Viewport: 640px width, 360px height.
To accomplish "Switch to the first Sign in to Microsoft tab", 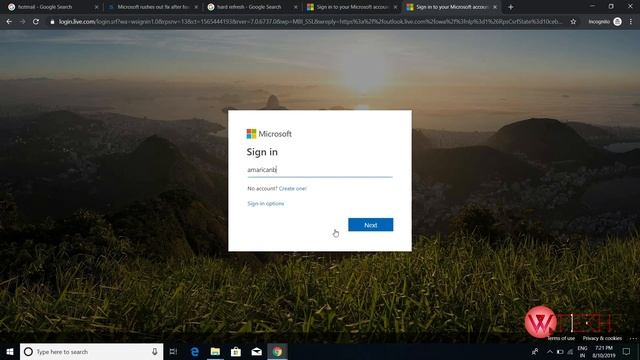I will click(351, 7).
